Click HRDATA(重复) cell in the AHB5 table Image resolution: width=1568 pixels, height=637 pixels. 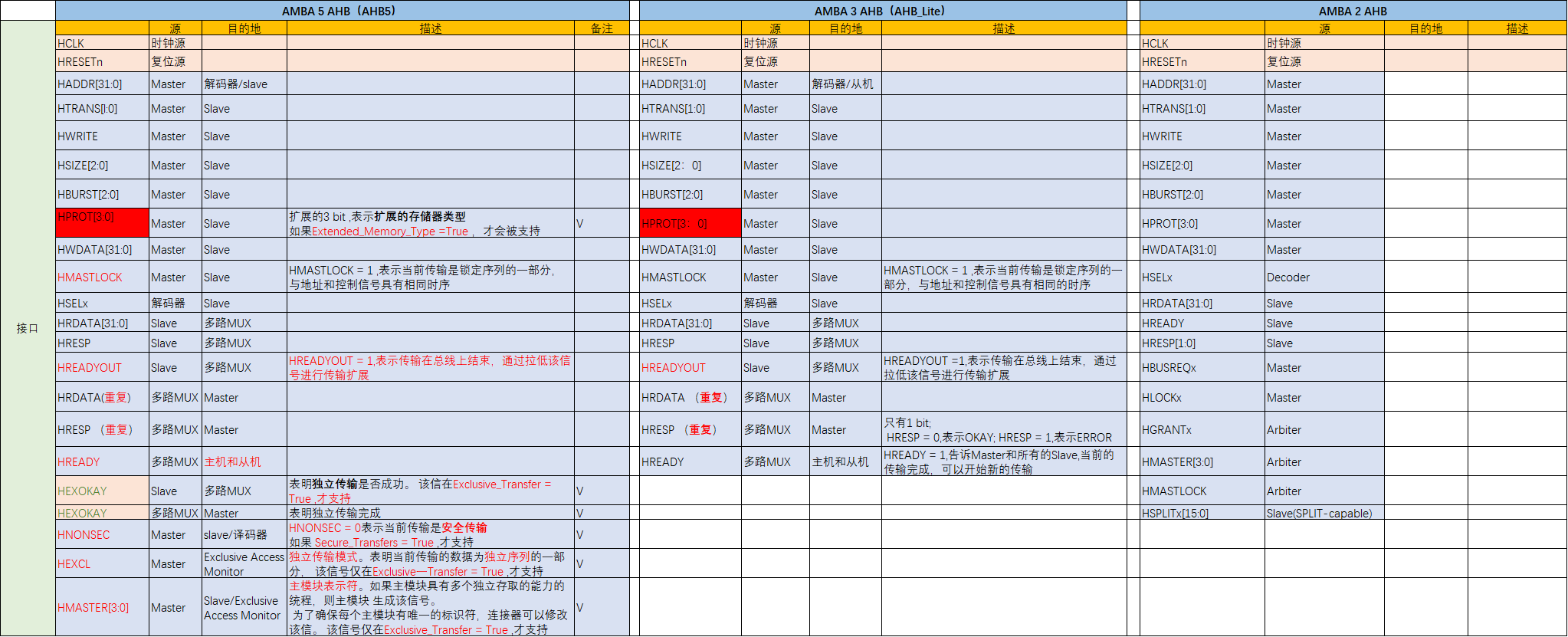(x=102, y=397)
